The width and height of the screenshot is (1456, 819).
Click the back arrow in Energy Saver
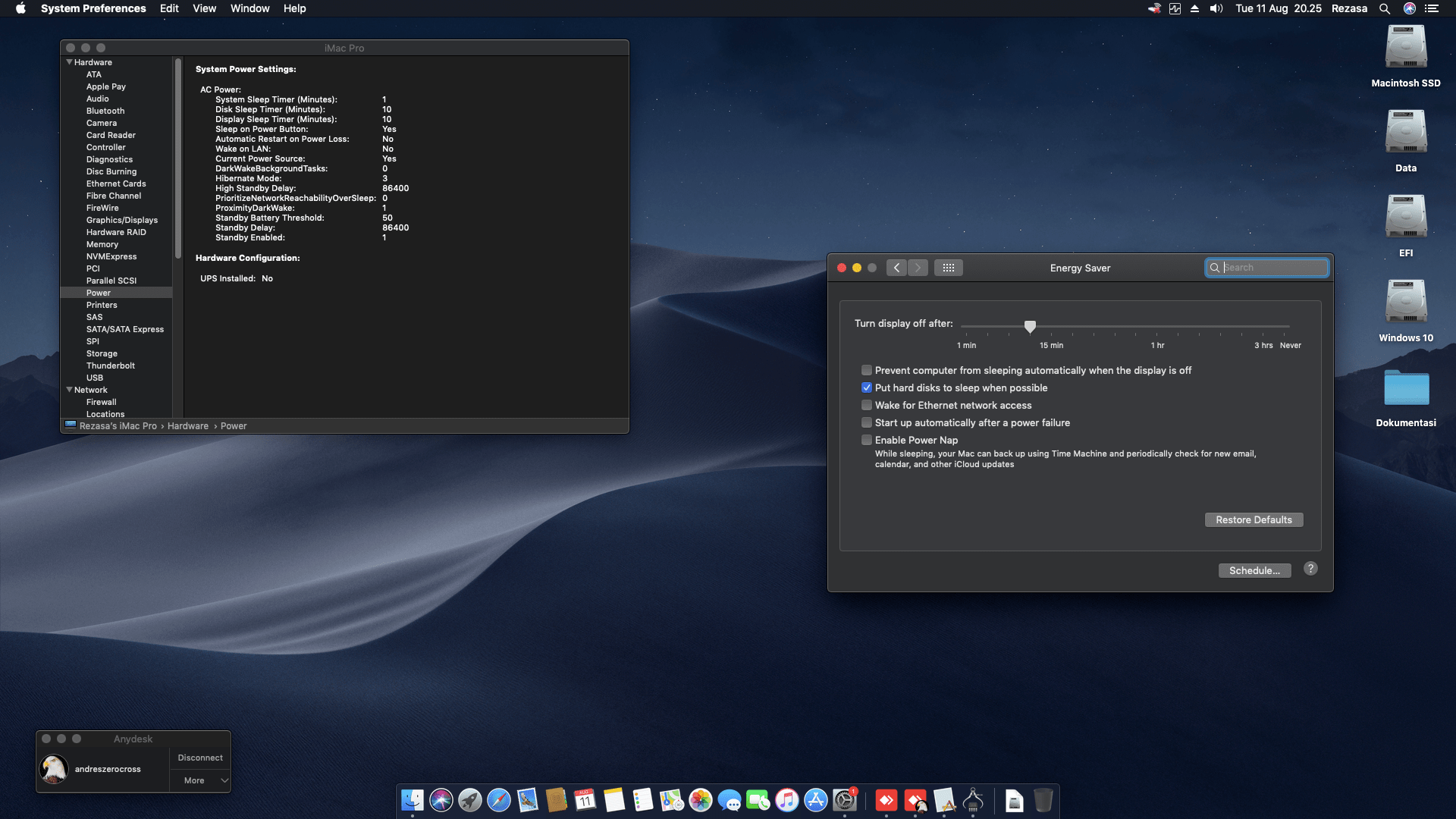pos(896,268)
